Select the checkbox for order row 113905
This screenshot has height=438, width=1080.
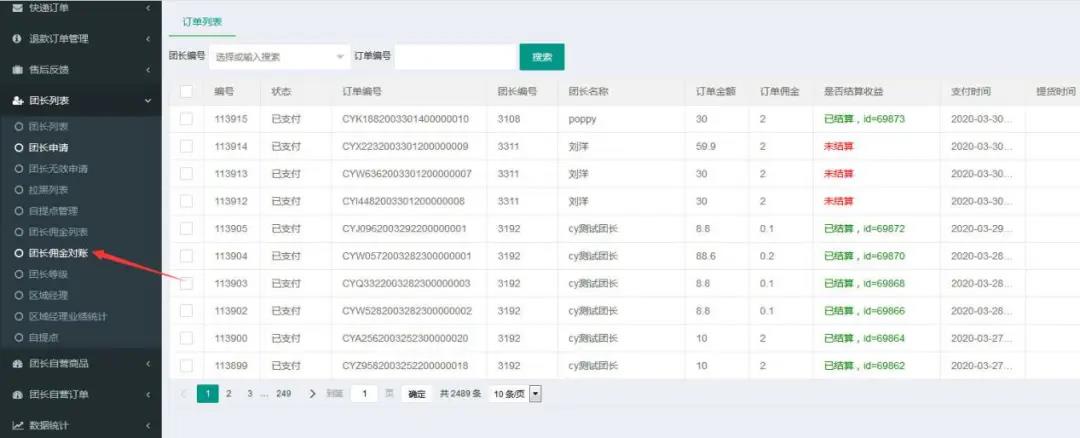tap(186, 229)
